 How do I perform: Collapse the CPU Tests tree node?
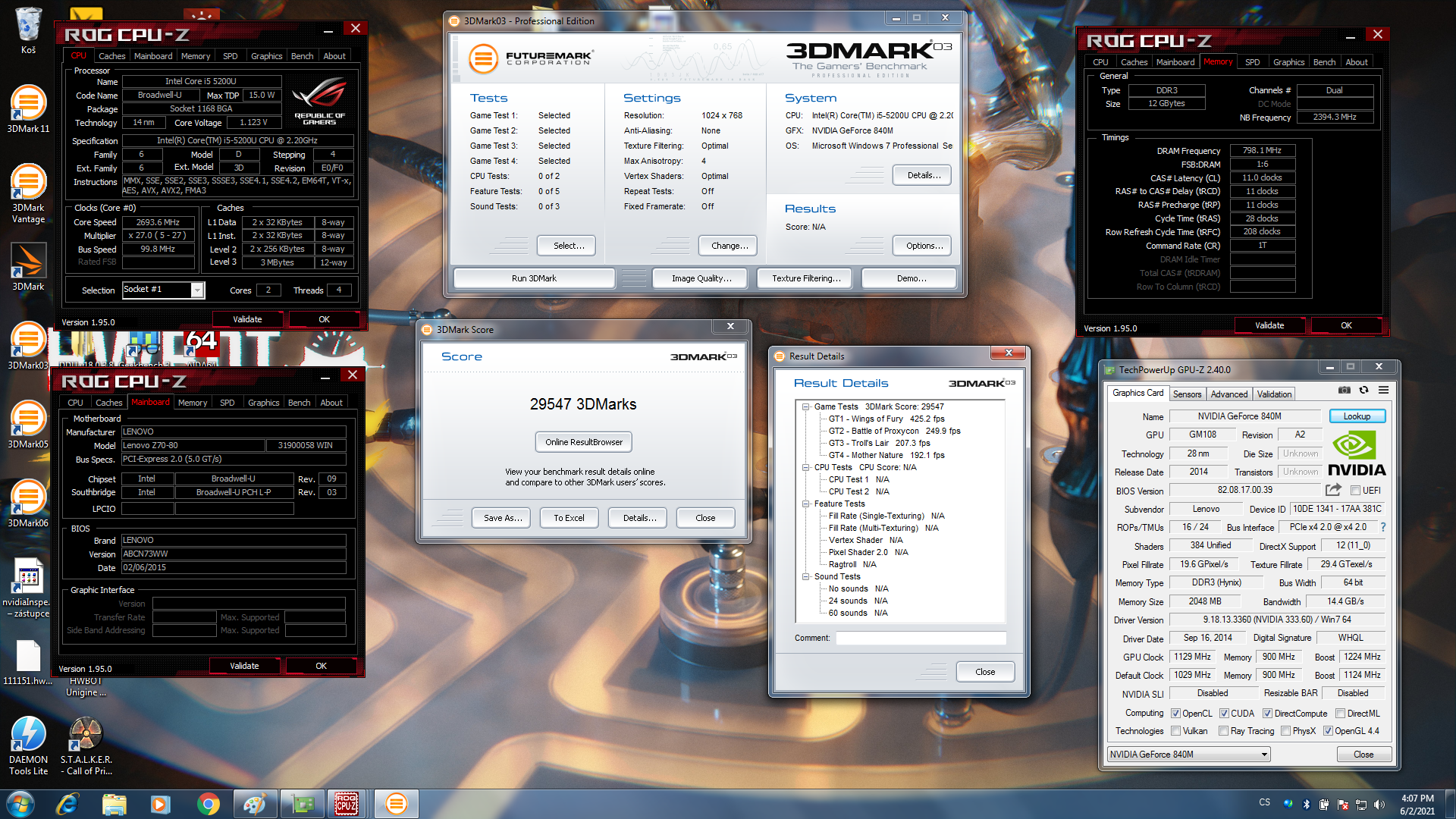point(805,468)
